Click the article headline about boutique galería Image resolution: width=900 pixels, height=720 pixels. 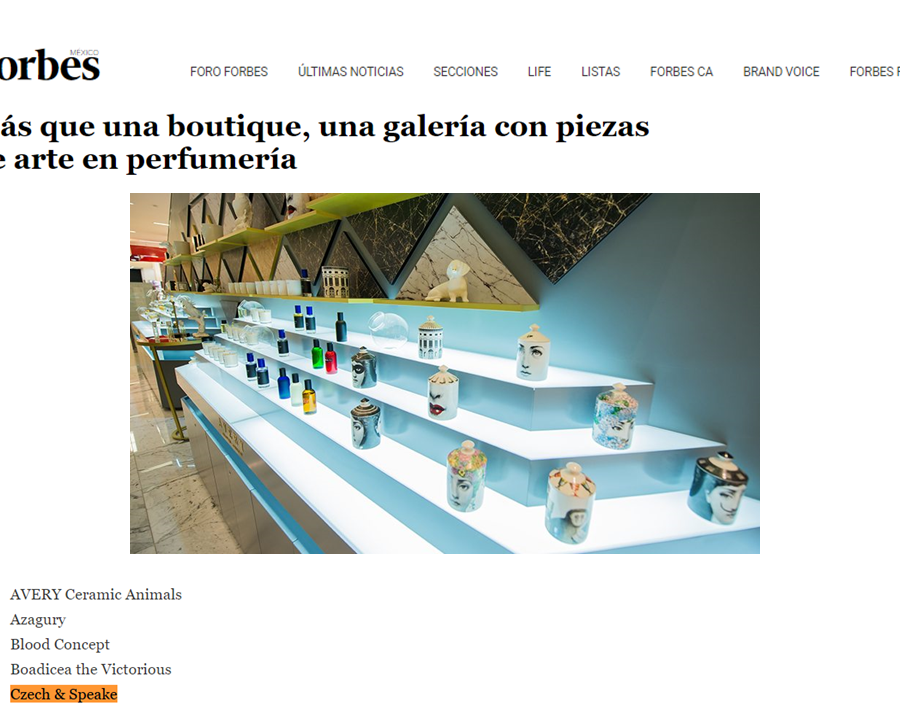pos(324,142)
